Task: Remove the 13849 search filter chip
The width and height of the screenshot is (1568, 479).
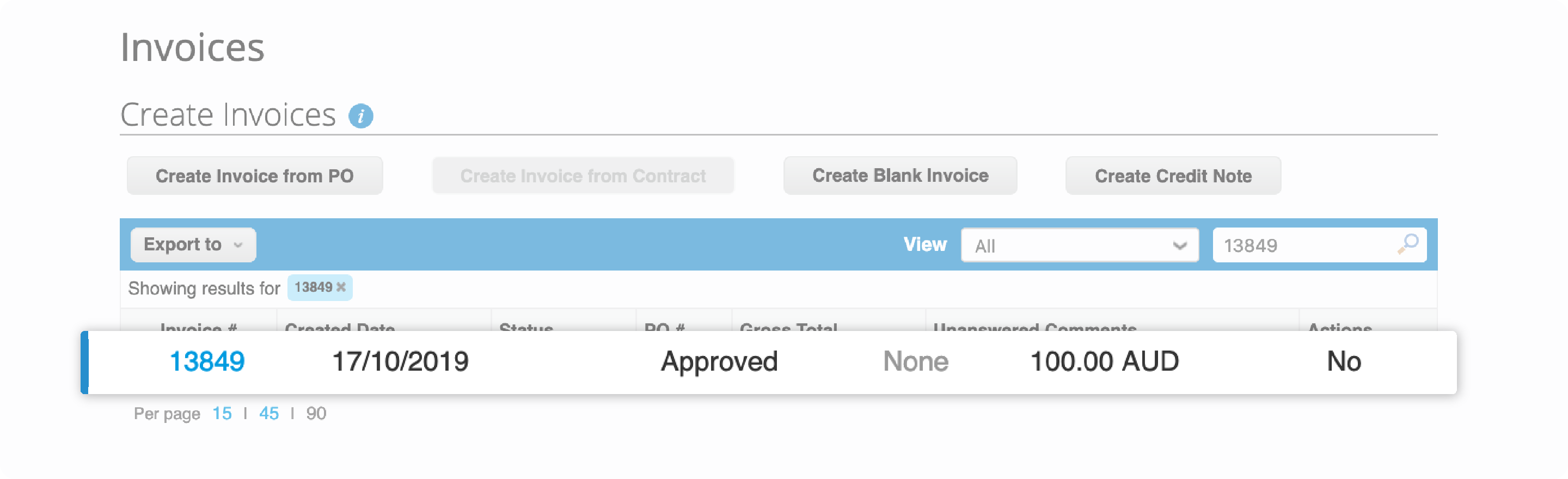Action: (x=341, y=287)
